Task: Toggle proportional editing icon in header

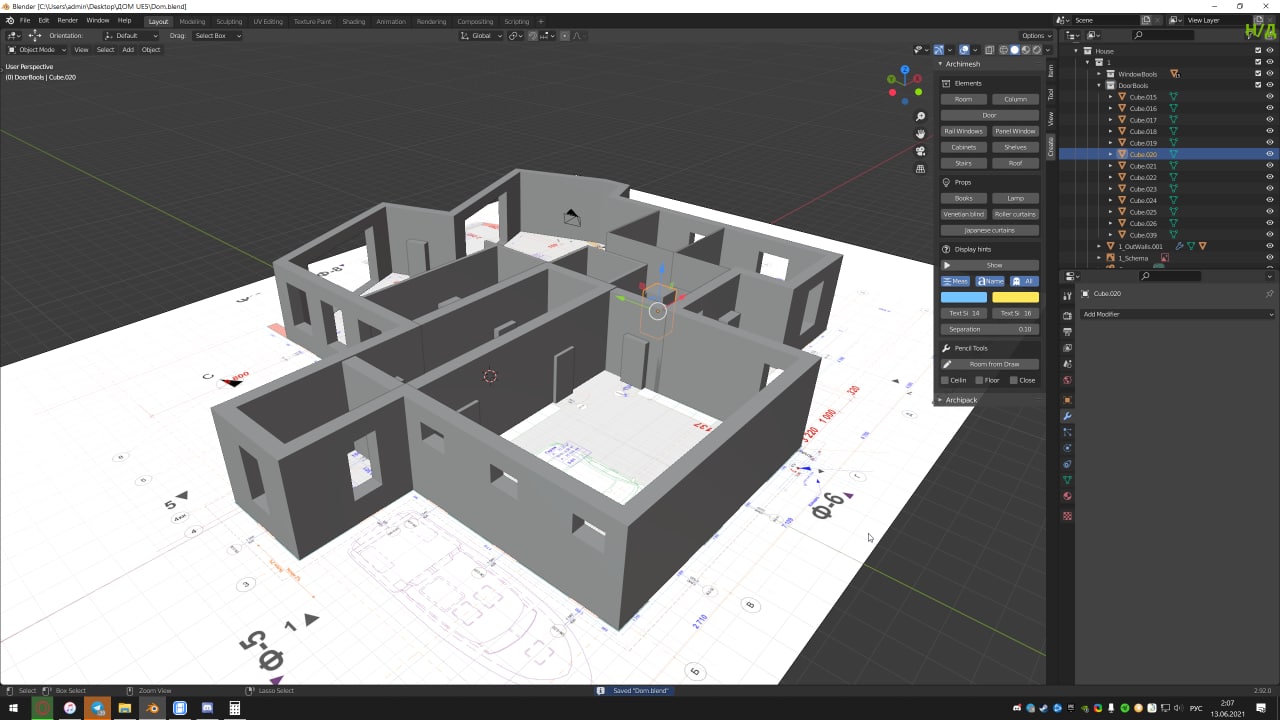Action: click(x=565, y=36)
